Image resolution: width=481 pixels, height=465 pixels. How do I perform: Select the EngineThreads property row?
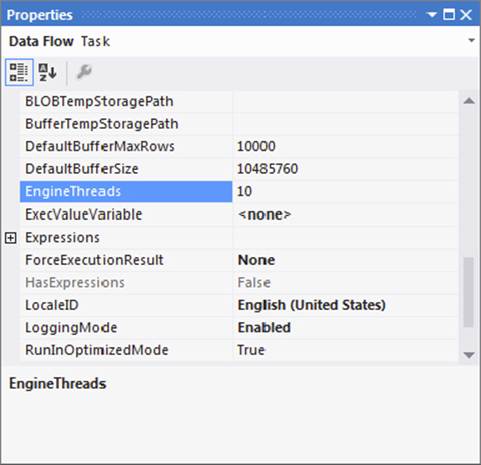126,192
